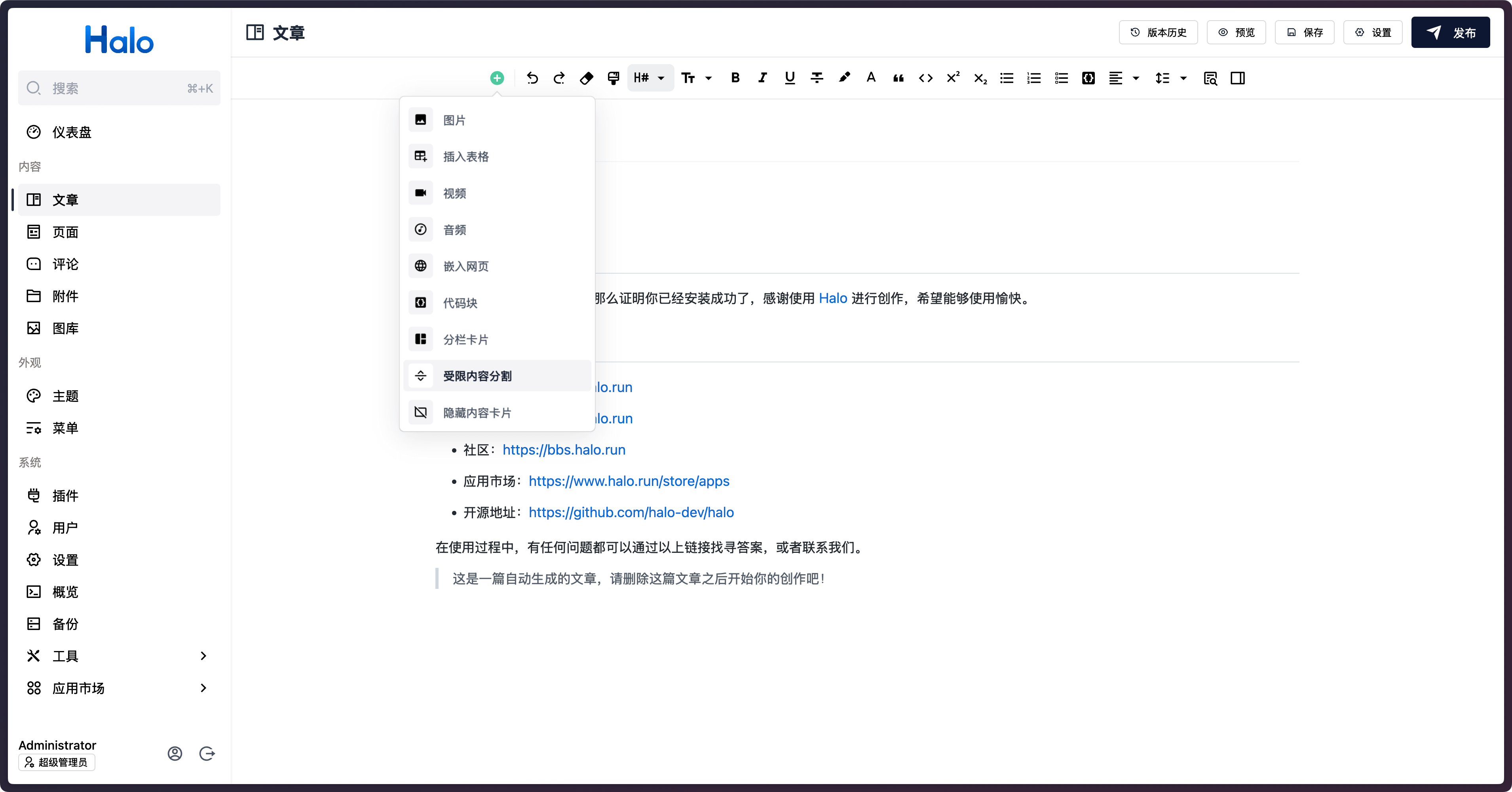This screenshot has width=1512, height=792.
Task: Open article 设置 in the header
Action: (x=1373, y=32)
